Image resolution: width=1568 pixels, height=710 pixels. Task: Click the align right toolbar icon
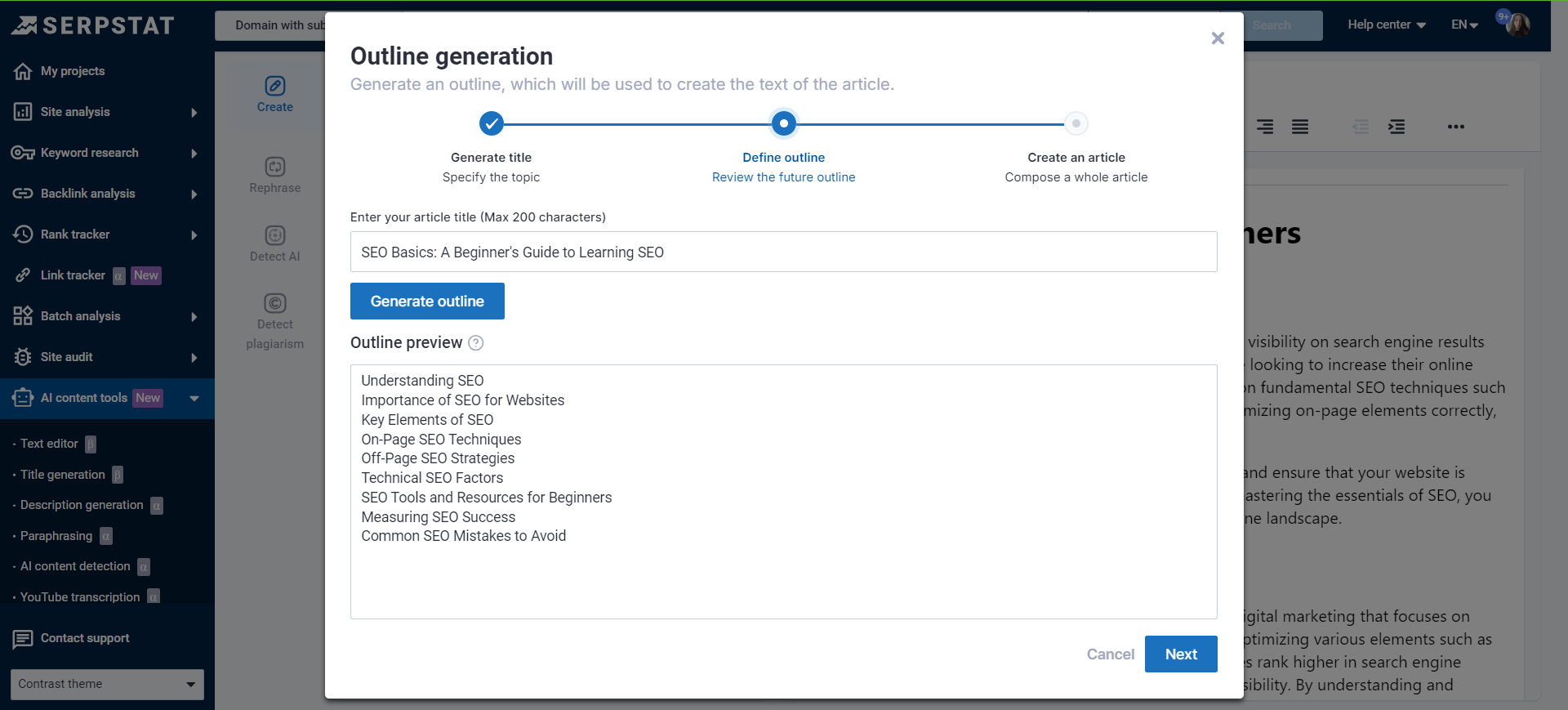[x=1265, y=127]
